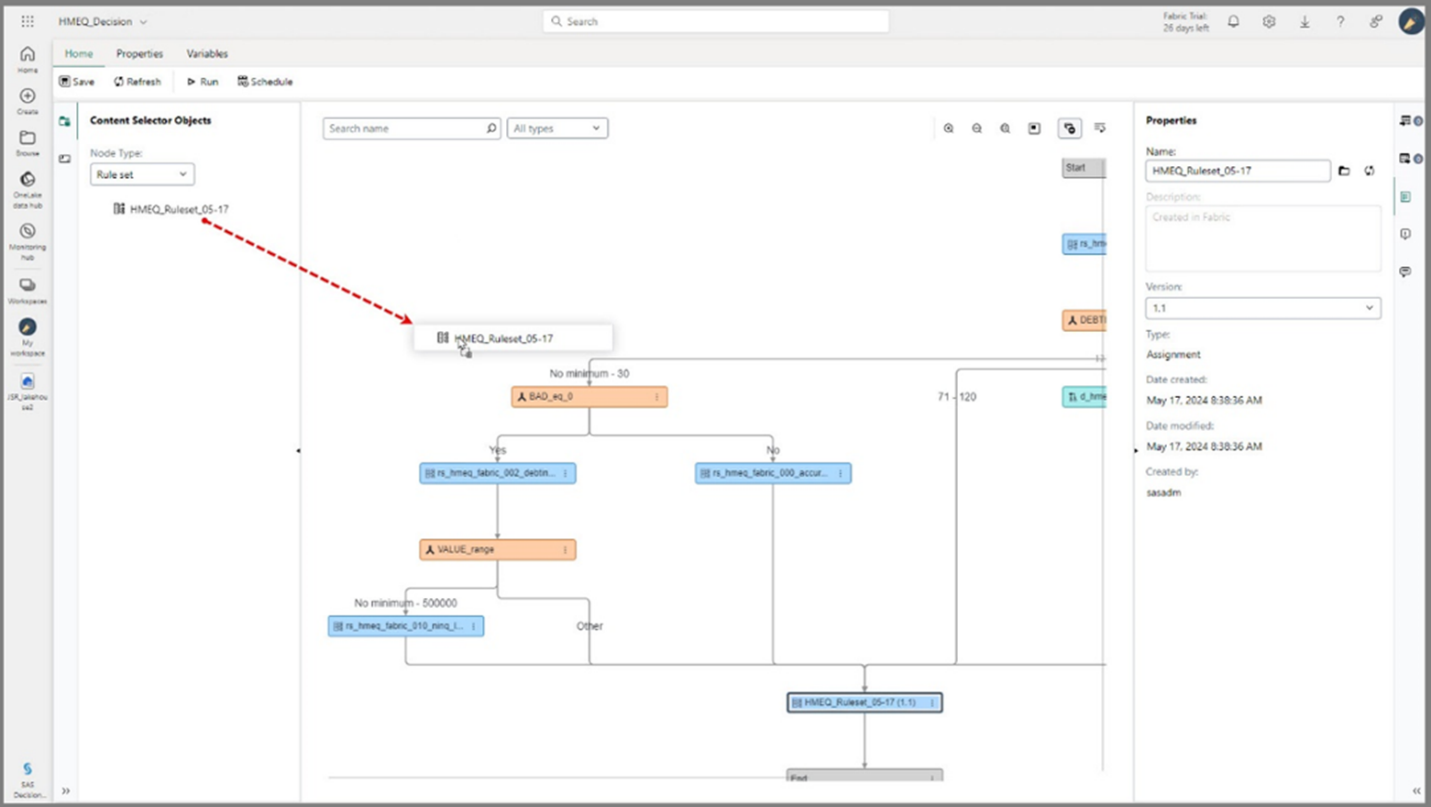The height and width of the screenshot is (807, 1431).
Task: Select the rs_hmeq_fabric_010_ninq node
Action: [x=406, y=626]
